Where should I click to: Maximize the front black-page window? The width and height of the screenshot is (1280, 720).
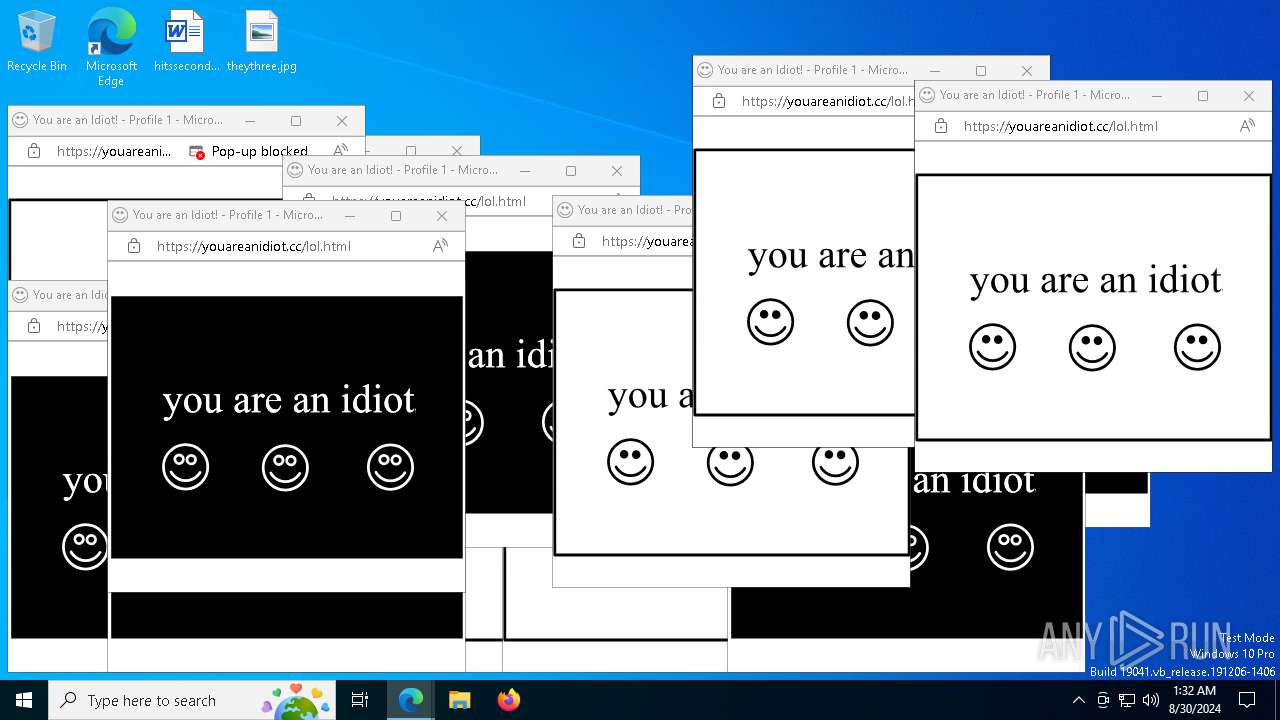tap(396, 216)
